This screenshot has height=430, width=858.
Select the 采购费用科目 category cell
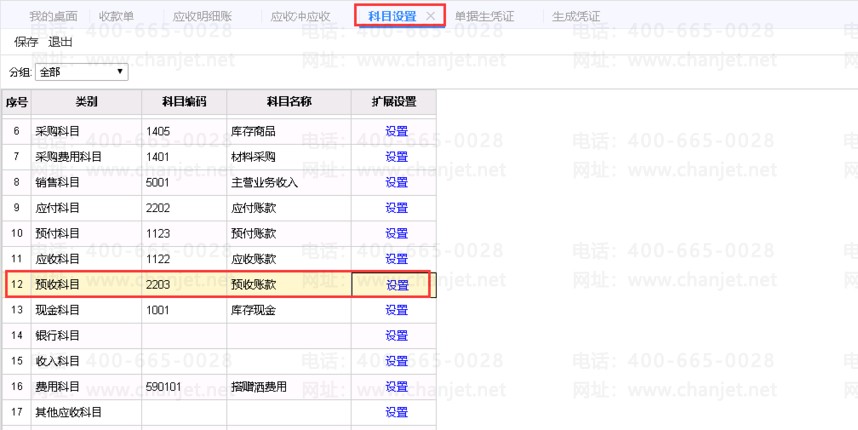click(86, 157)
